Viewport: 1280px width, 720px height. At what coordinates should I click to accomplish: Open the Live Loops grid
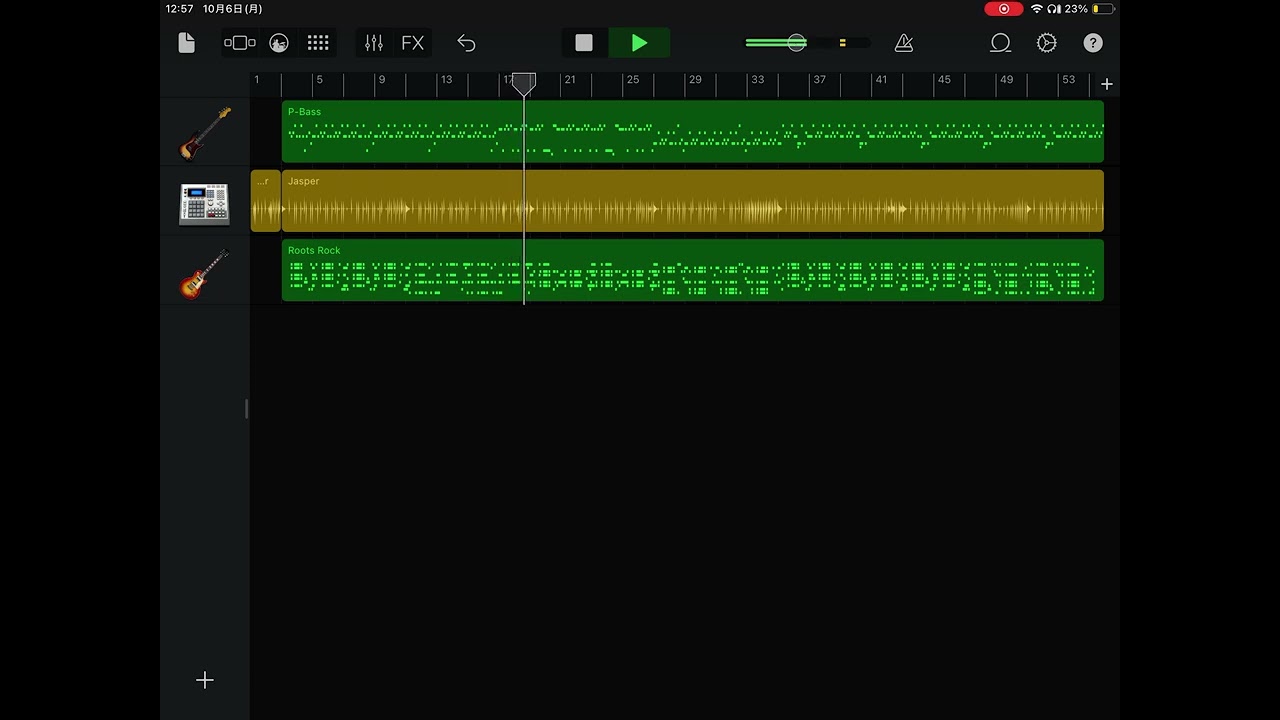(x=318, y=43)
